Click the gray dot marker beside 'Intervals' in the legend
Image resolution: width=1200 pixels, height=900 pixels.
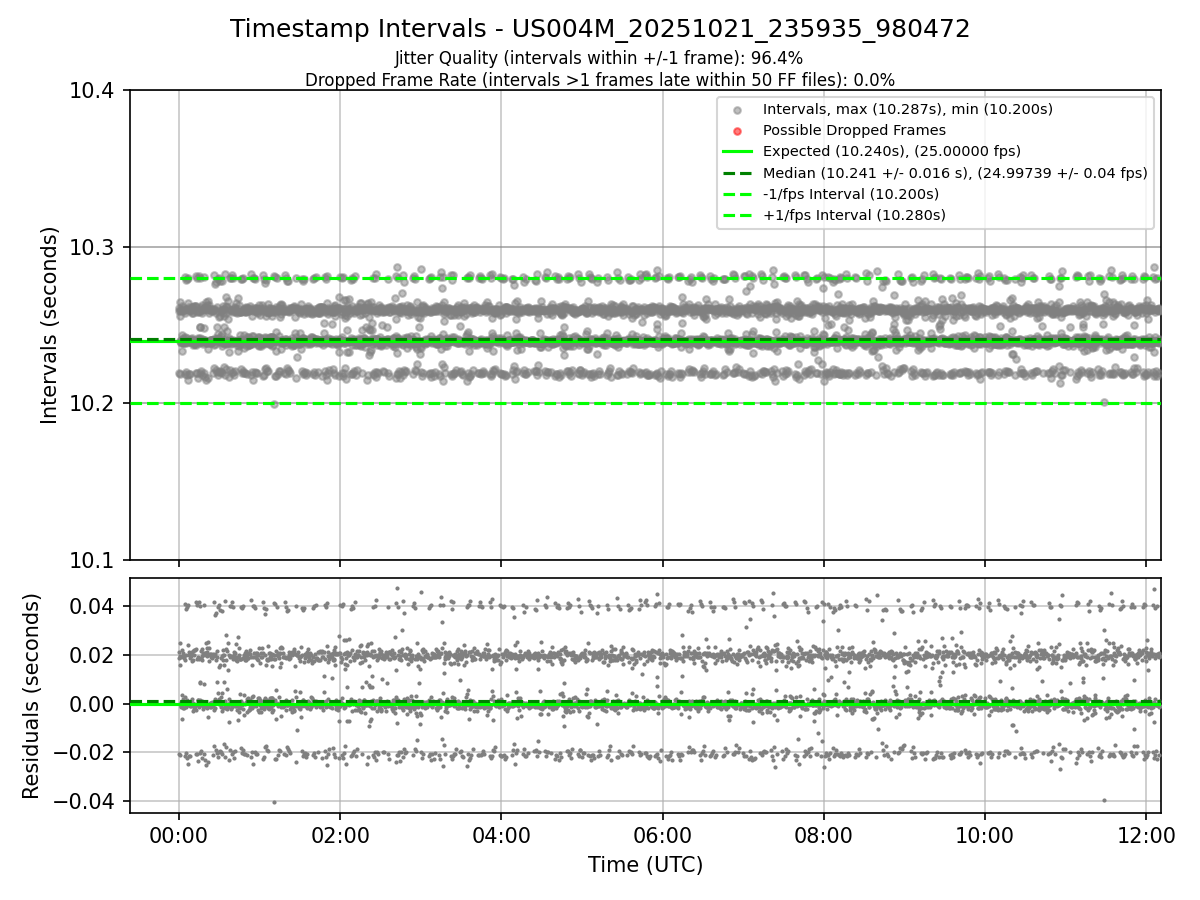point(737,110)
